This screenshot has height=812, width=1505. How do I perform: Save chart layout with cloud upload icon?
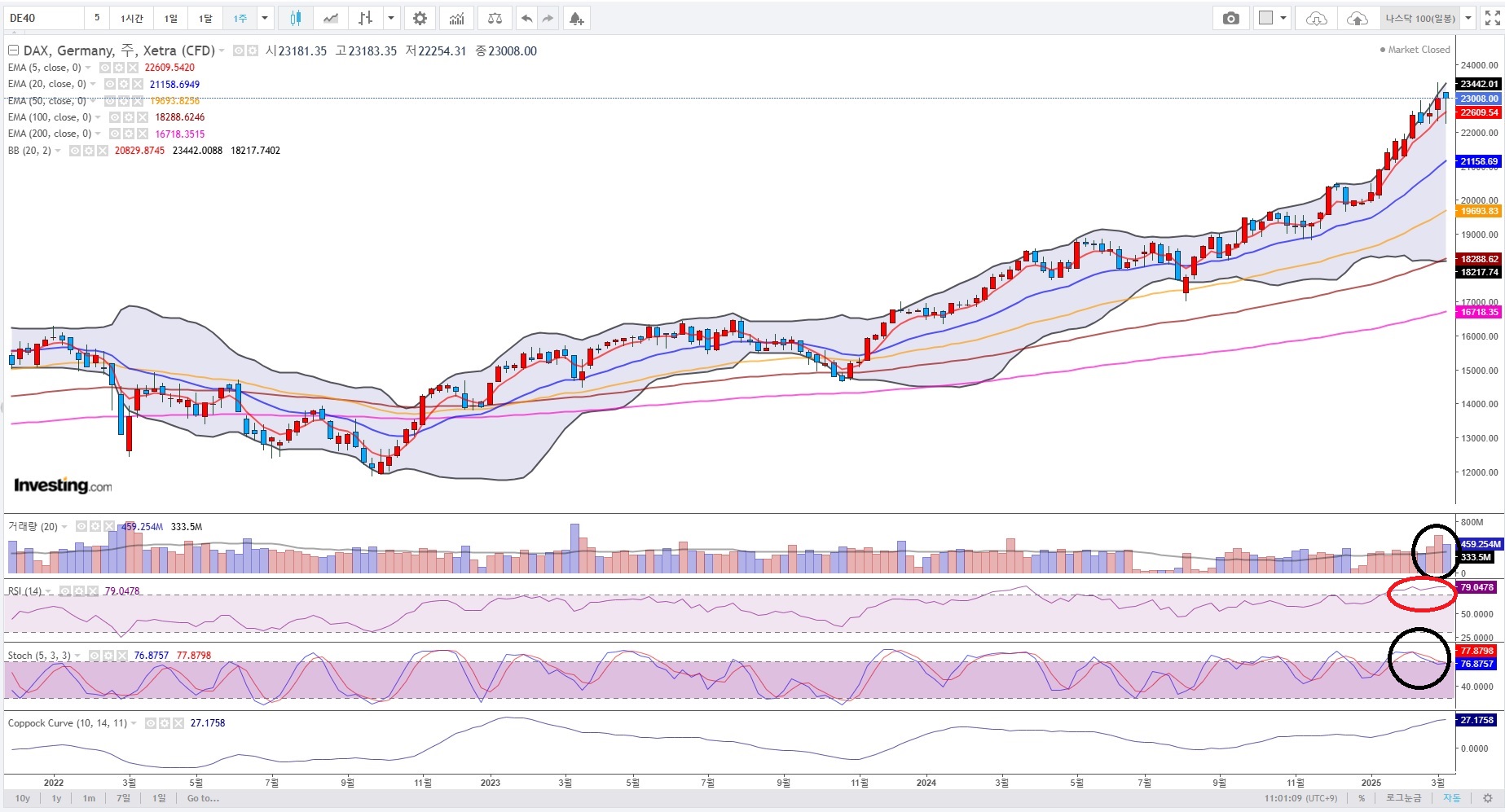1357,18
